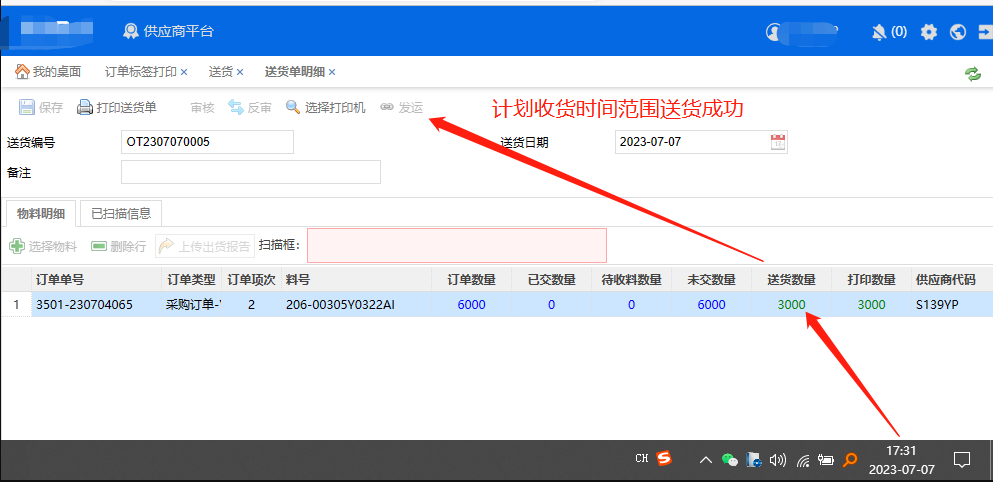Refresh the page with the green arrows icon
The height and width of the screenshot is (482, 993).
(972, 73)
